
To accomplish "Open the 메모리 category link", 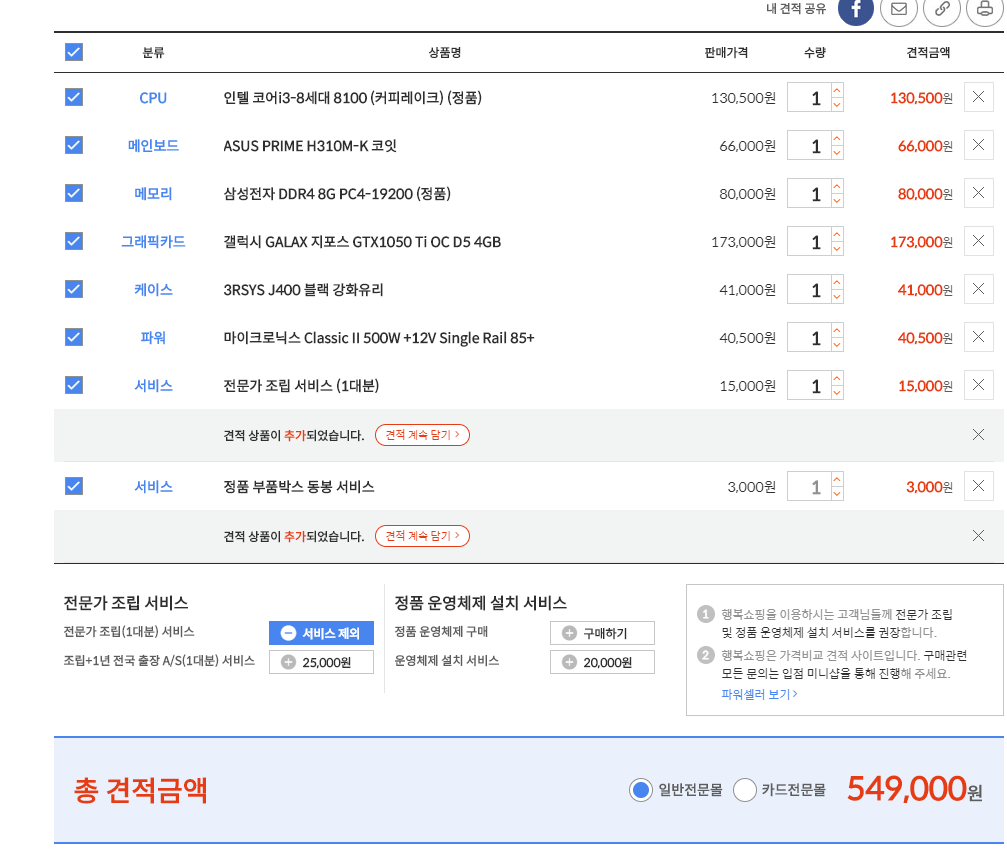I will pyautogui.click(x=153, y=194).
